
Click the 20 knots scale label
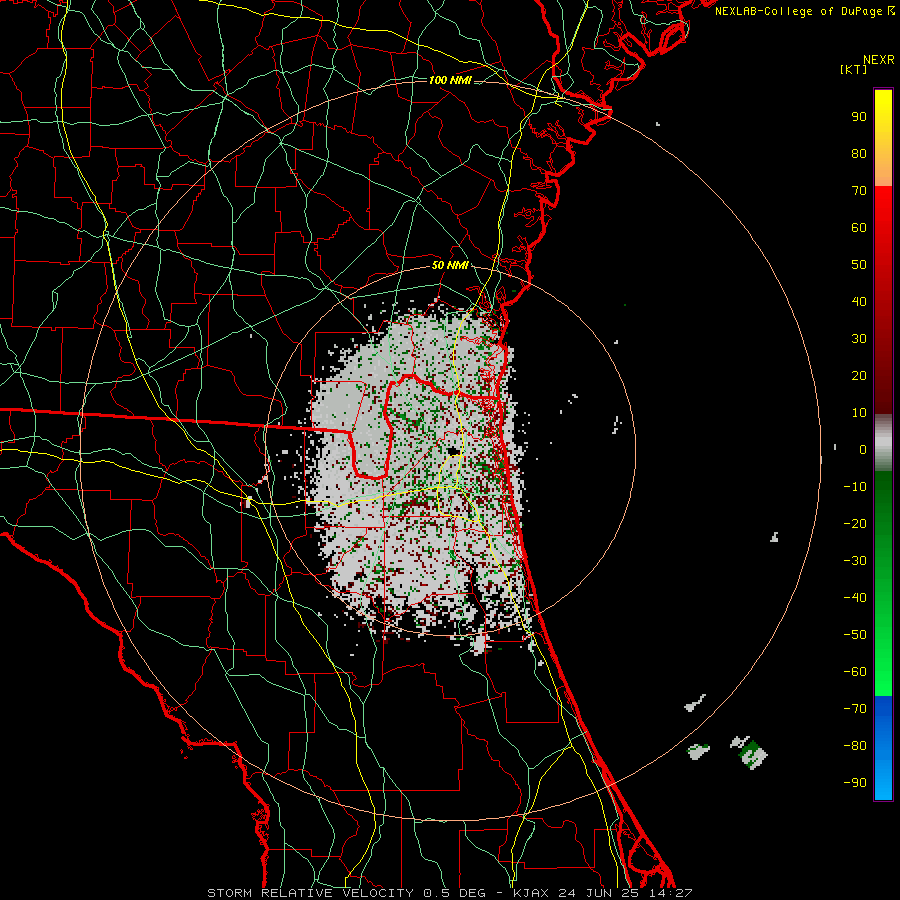point(859,375)
